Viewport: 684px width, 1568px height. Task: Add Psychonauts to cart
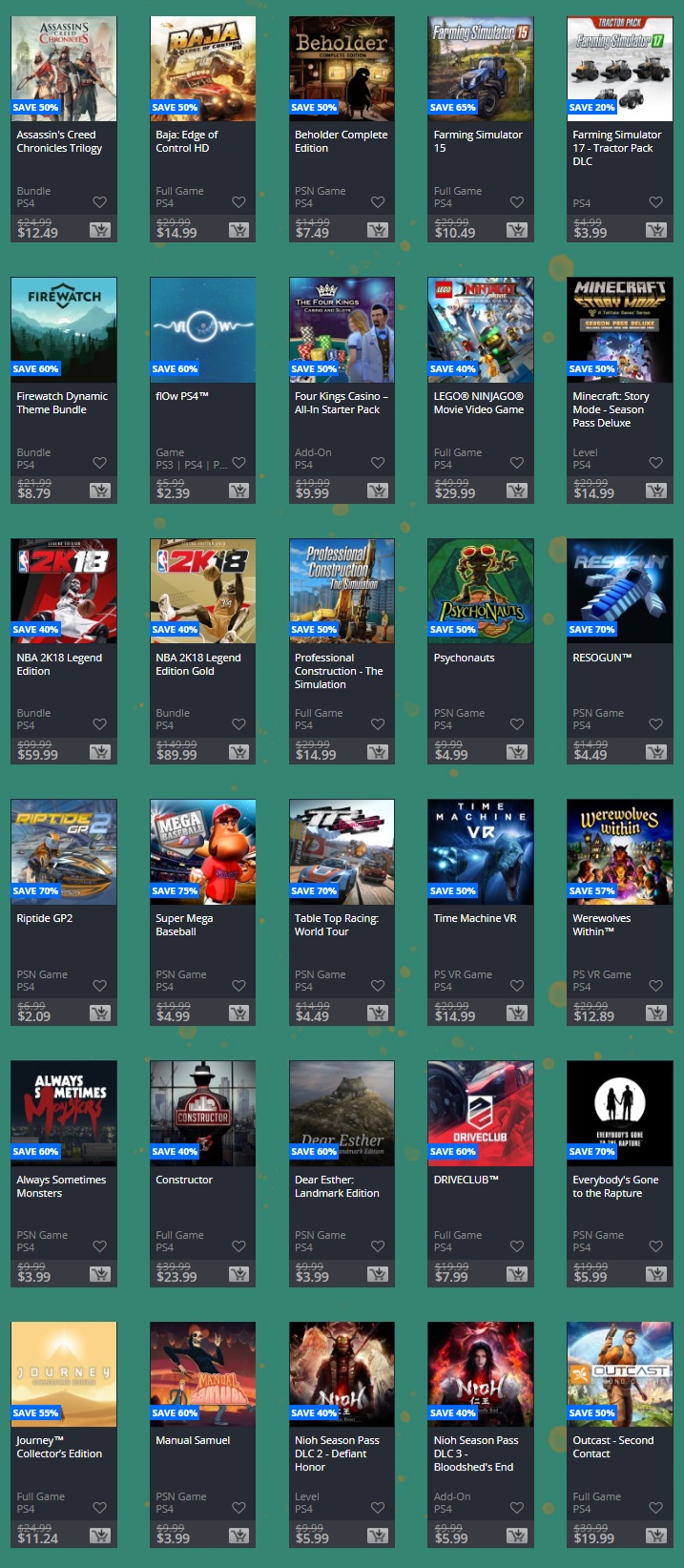[517, 752]
